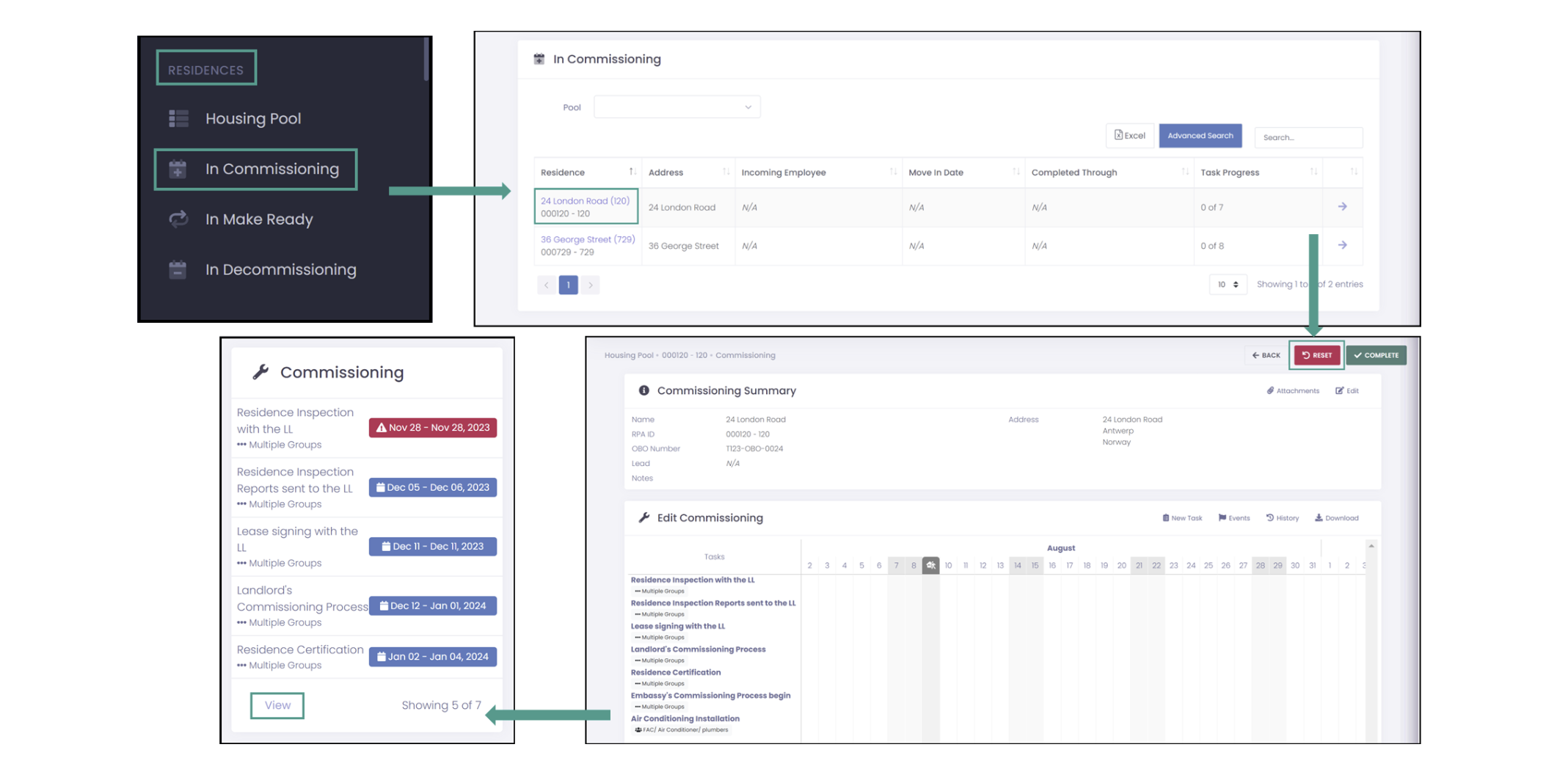Viewport: 1568px width, 783px height.
Task: Open 24 London Road (120) residence link
Action: 585,200
